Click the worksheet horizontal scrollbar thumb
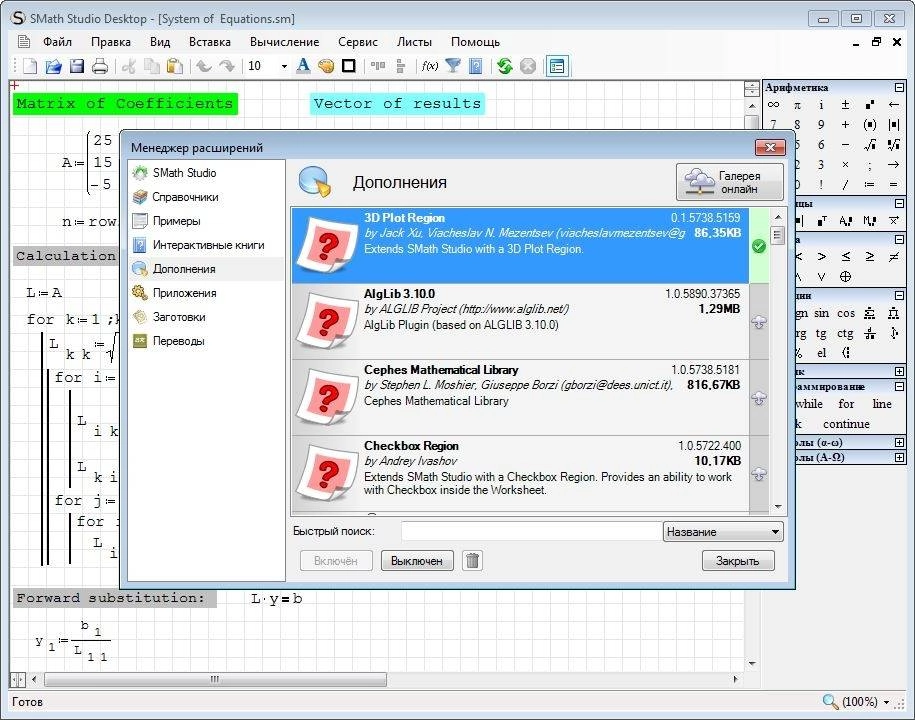The height and width of the screenshot is (720, 915). pyautogui.click(x=215, y=679)
